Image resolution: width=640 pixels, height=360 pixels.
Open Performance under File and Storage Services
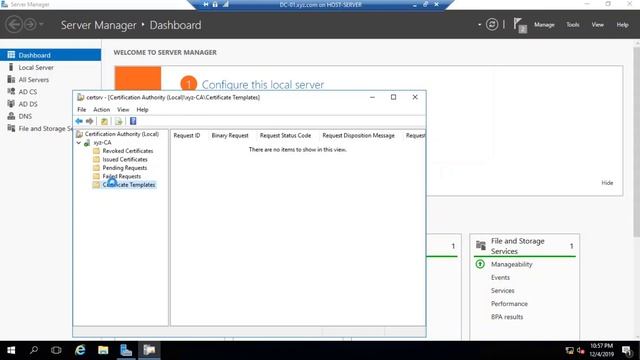509,304
